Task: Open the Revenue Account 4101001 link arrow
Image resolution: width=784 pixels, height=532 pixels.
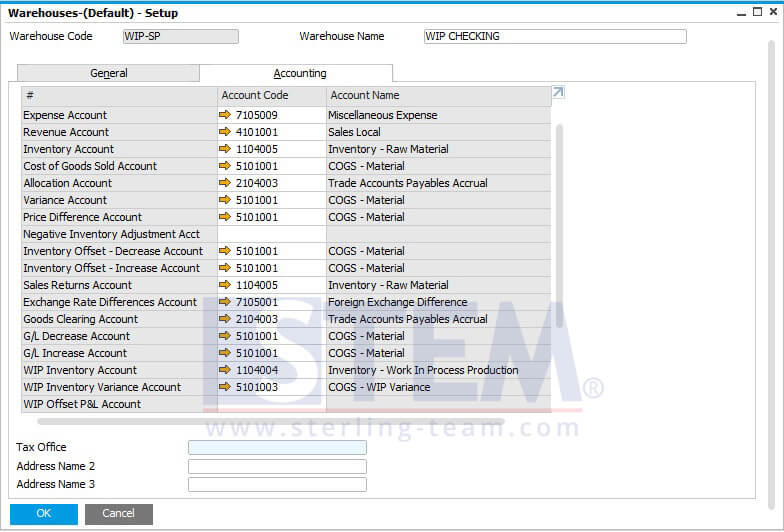Action: coord(224,132)
